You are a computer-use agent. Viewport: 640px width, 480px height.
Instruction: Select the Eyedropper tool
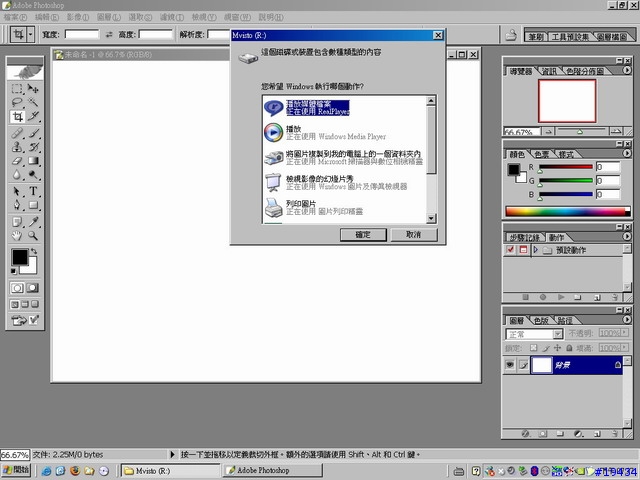pos(33,222)
